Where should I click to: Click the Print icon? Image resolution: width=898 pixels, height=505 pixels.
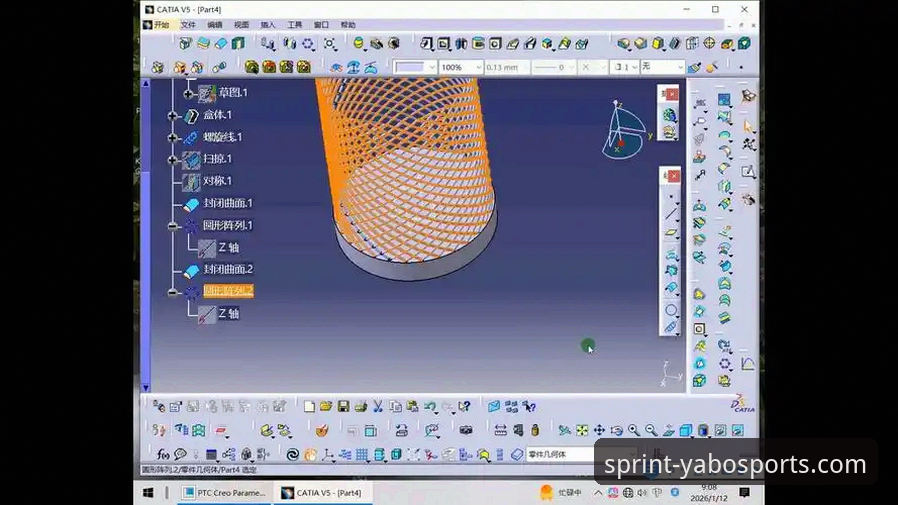360,407
